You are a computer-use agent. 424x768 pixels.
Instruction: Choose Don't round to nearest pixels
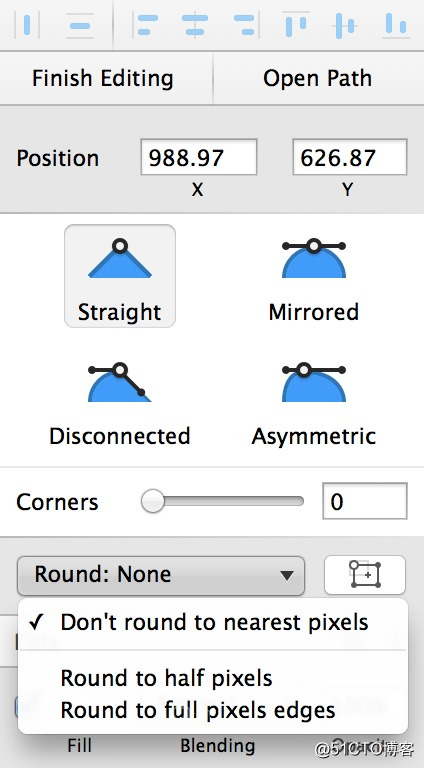[212, 622]
